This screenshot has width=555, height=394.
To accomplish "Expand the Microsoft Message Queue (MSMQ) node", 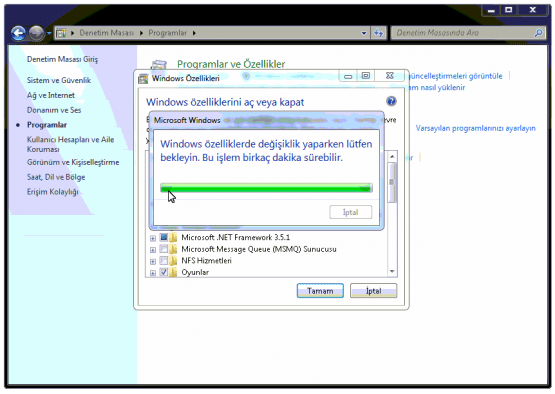I will (x=153, y=250).
